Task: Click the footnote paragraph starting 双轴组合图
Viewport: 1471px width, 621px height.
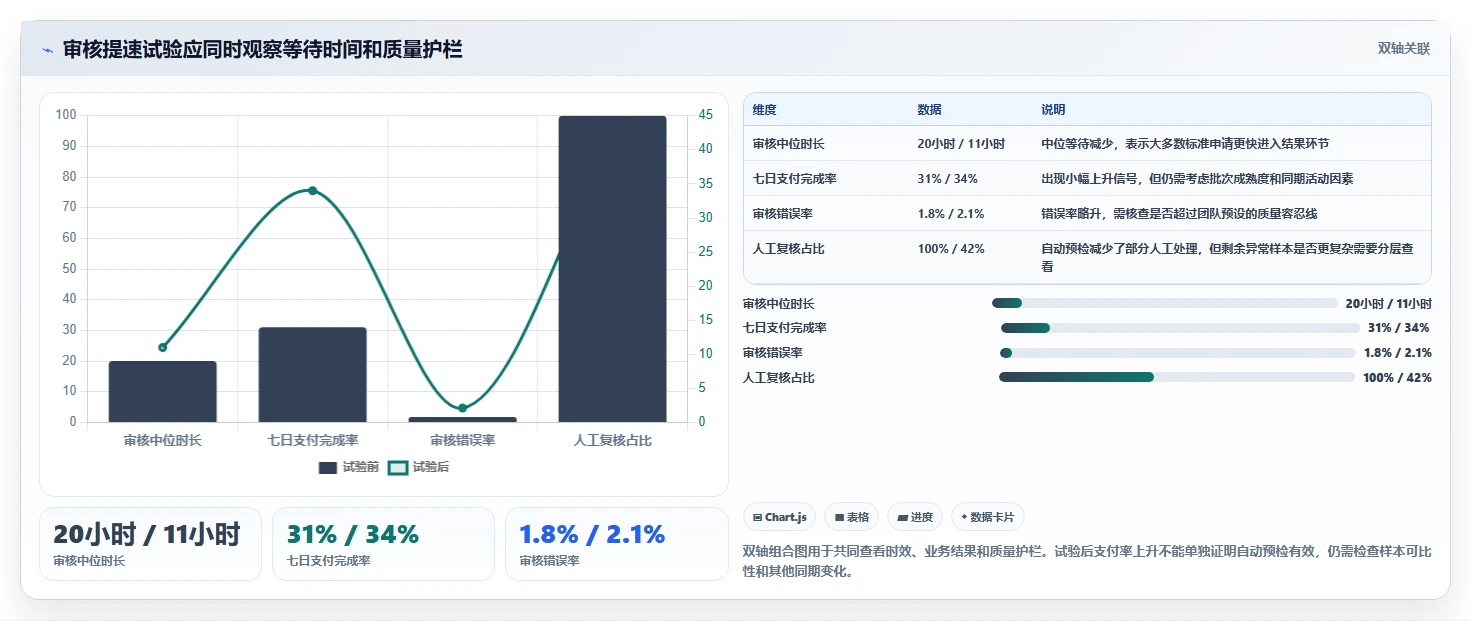Action: click(x=1087, y=561)
